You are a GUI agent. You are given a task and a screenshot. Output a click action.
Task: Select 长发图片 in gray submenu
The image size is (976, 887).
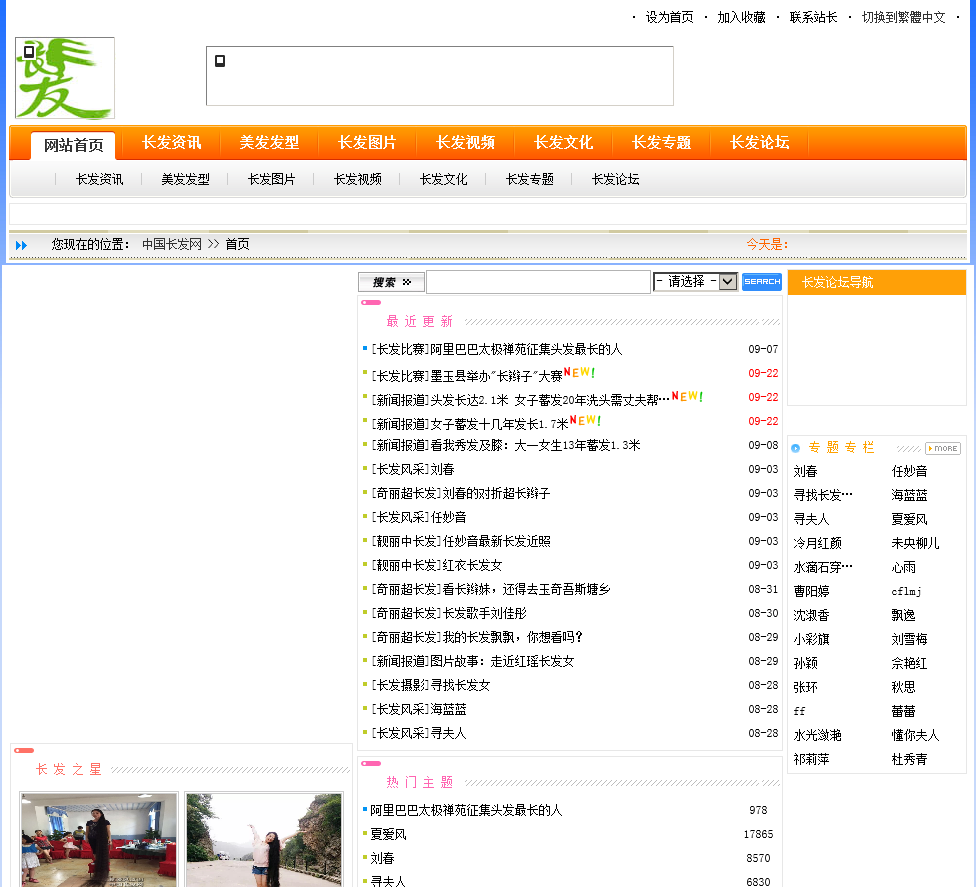point(271,180)
